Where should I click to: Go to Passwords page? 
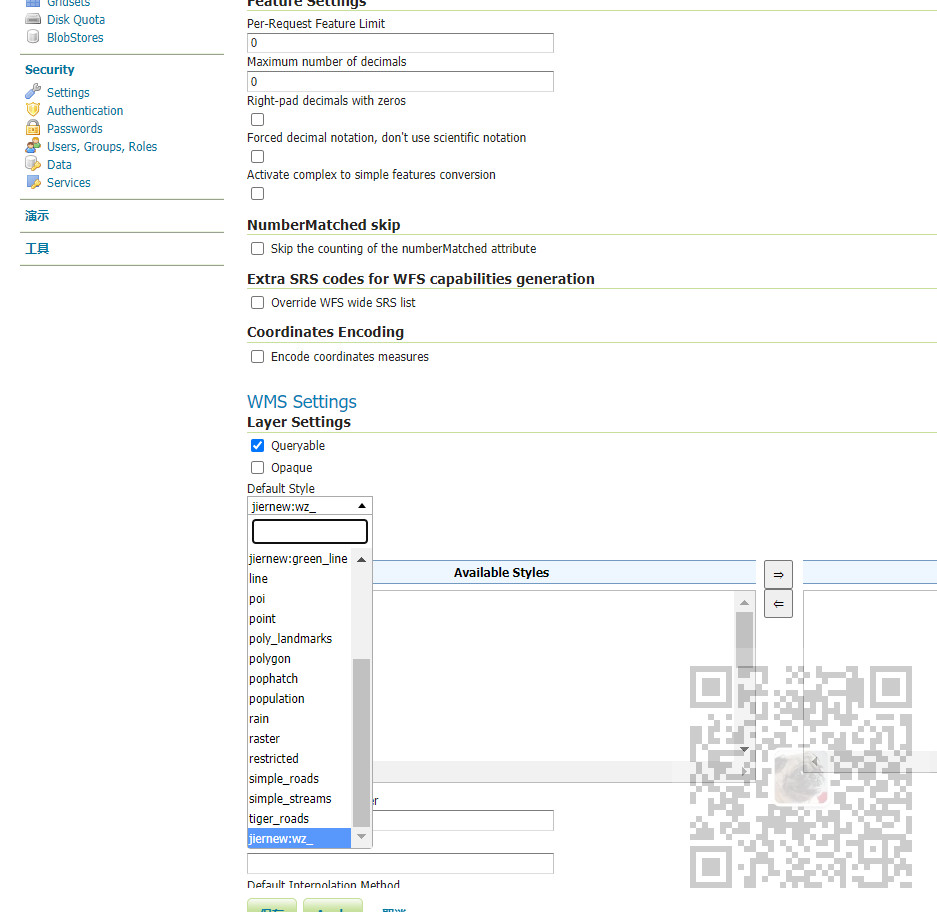pyautogui.click(x=75, y=128)
